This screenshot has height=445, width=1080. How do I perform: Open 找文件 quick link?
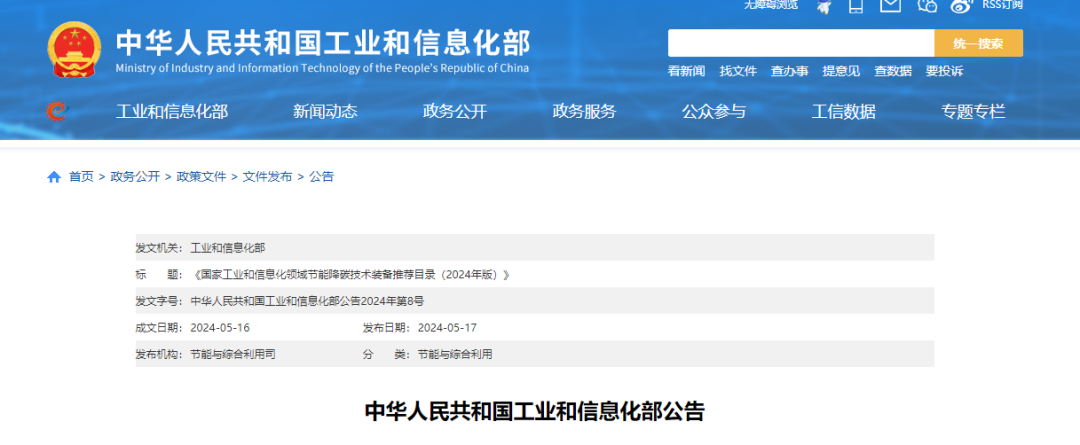click(738, 71)
